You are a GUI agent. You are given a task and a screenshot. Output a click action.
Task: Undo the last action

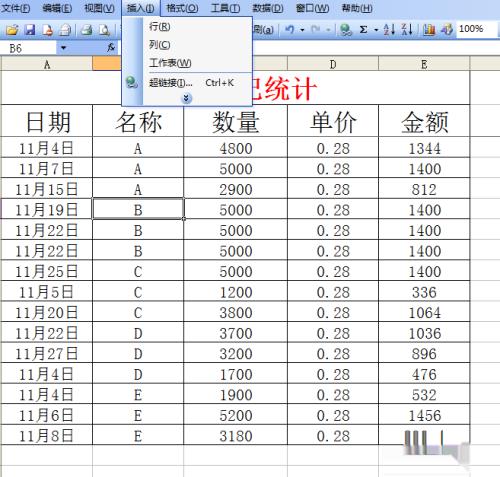(290, 30)
